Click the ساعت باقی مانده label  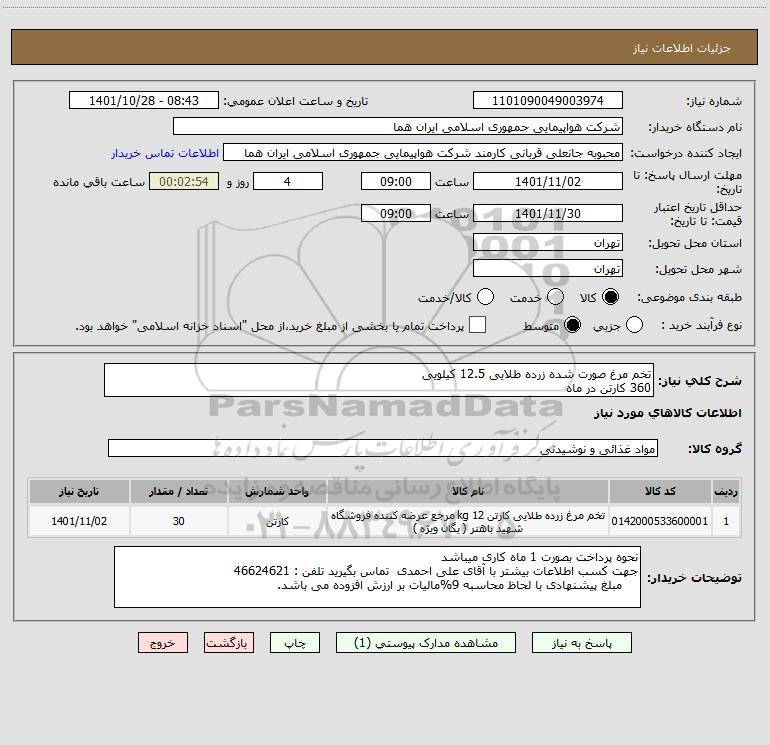[x=99, y=182]
